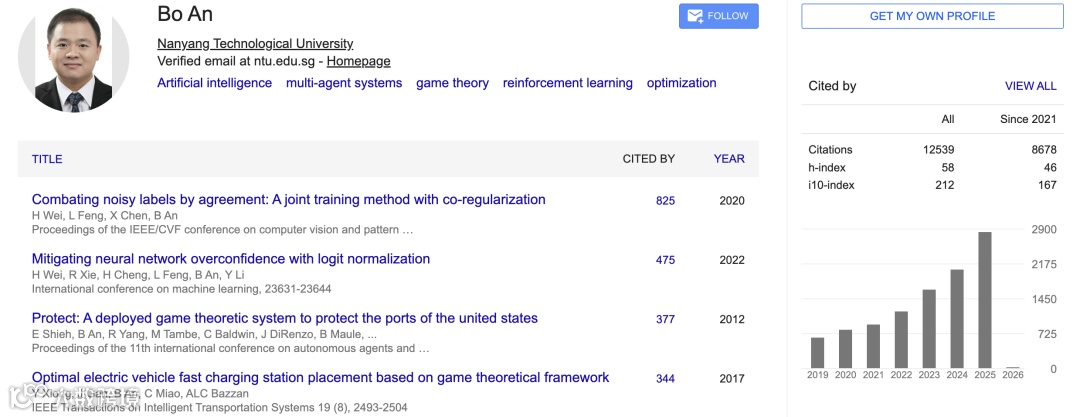The height and width of the screenshot is (417, 1080).
Task: Select the game theory interest tag
Action: pos(452,84)
